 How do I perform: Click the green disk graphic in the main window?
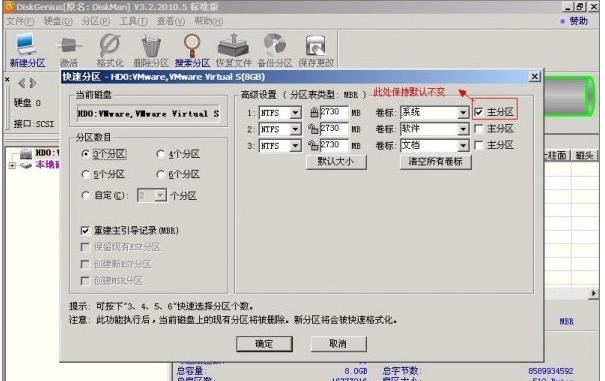pos(570,96)
